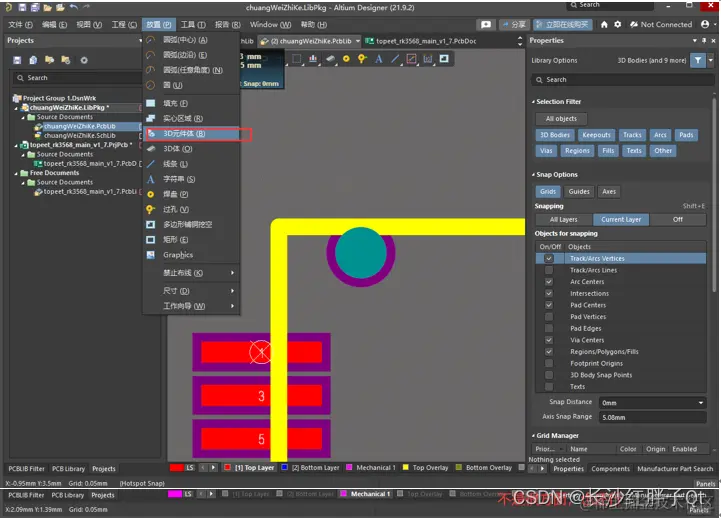Select Current Layer snapping option

click(x=621, y=220)
